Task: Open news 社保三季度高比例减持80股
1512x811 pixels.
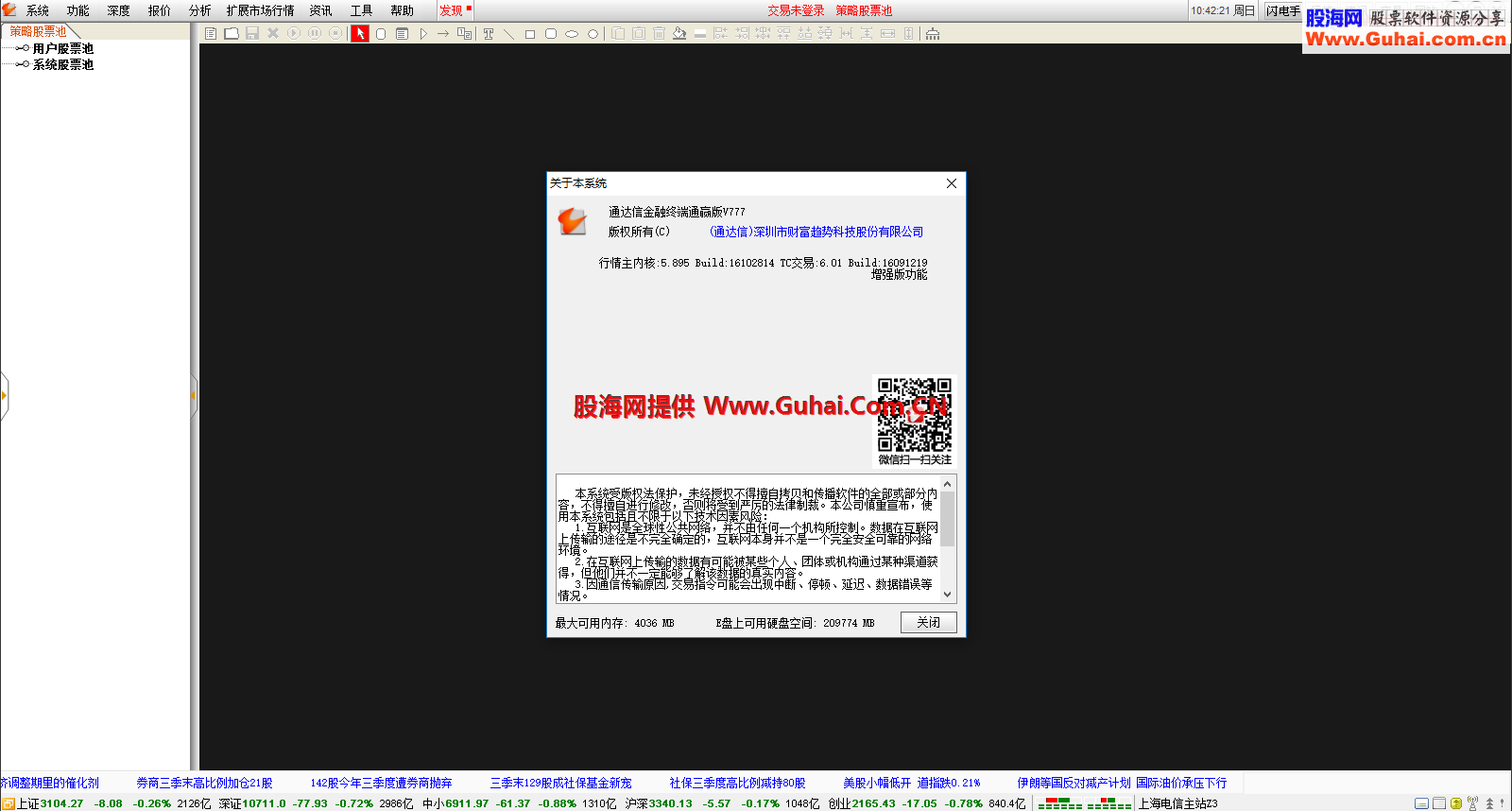Action: [737, 783]
